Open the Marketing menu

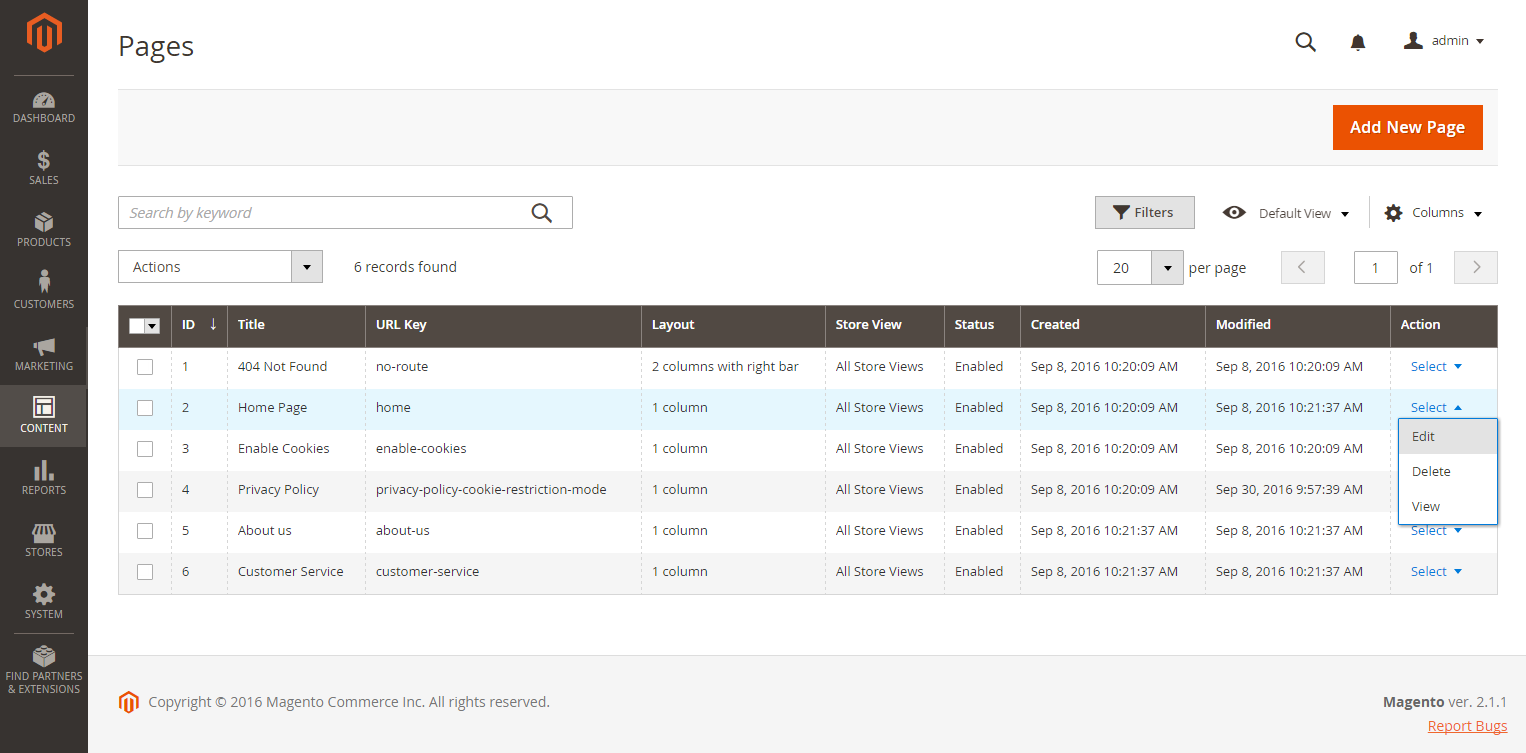click(x=44, y=355)
